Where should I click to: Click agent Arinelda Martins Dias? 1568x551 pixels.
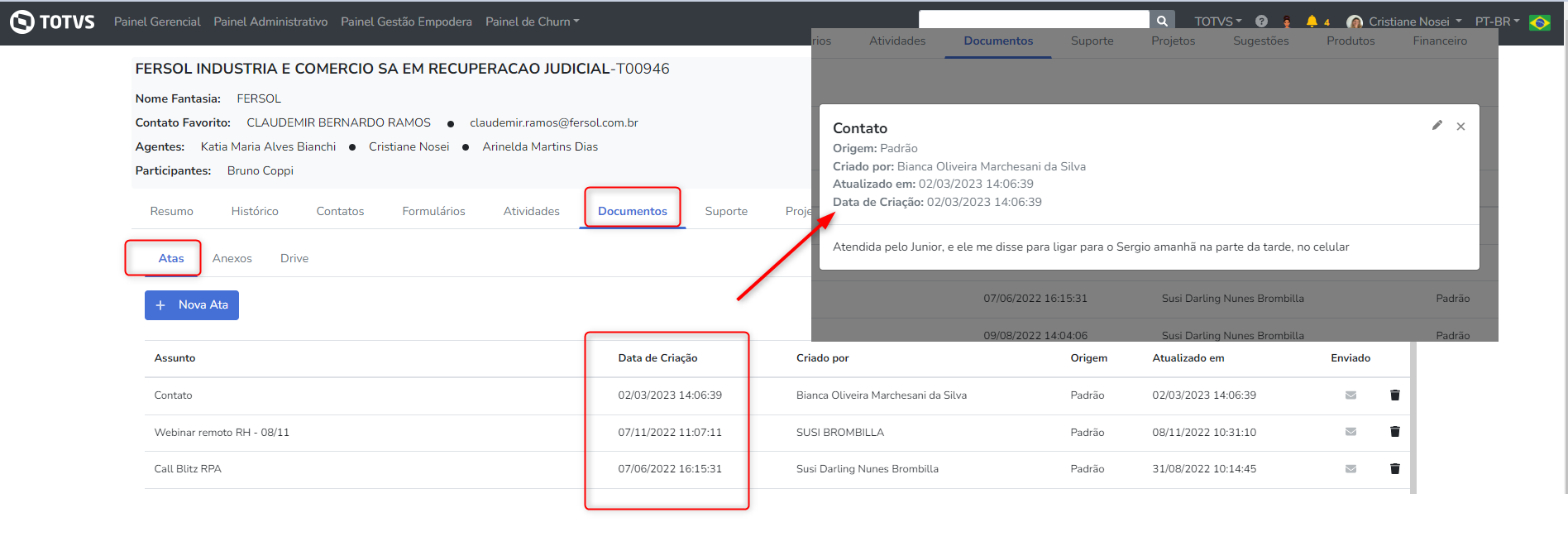tap(540, 146)
